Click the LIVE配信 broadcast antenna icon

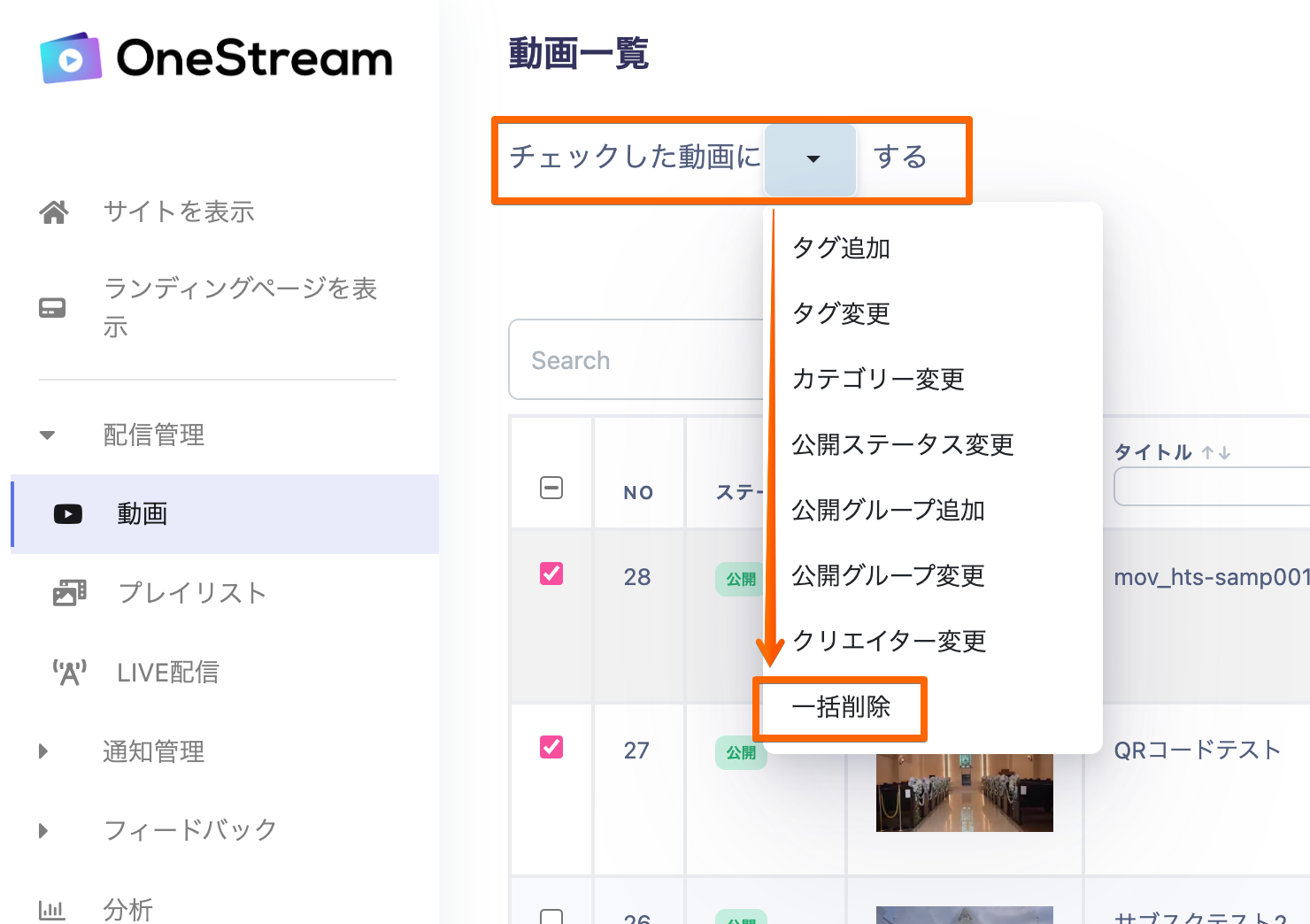coord(69,673)
